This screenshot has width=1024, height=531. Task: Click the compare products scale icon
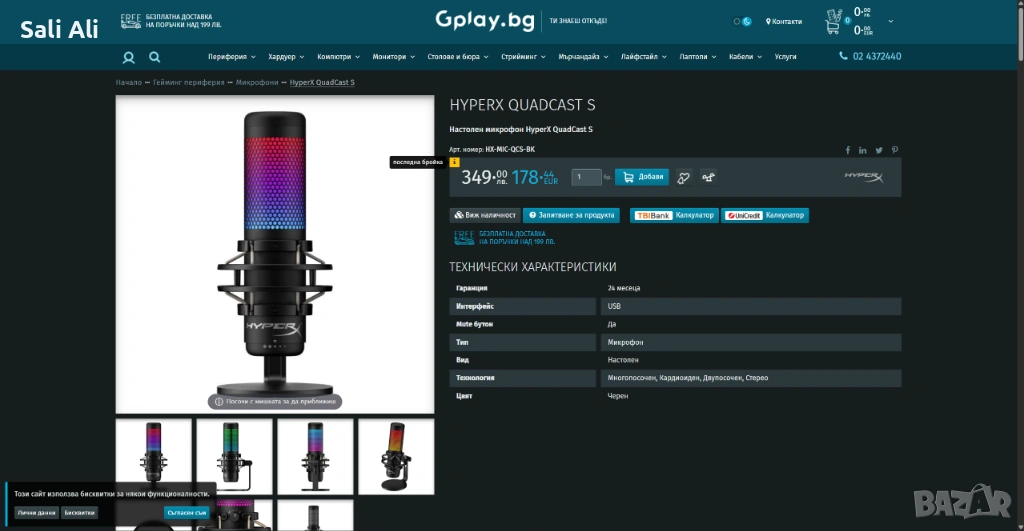pos(709,178)
